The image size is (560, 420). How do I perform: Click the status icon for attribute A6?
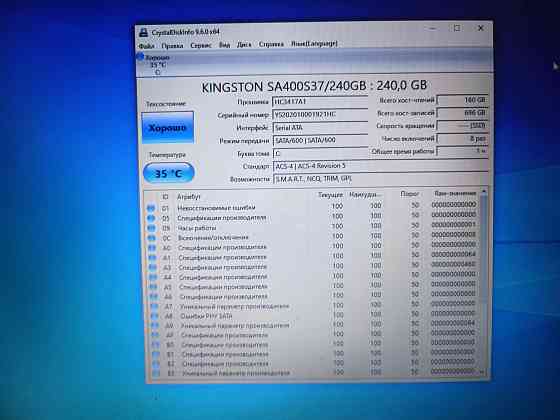click(x=154, y=296)
